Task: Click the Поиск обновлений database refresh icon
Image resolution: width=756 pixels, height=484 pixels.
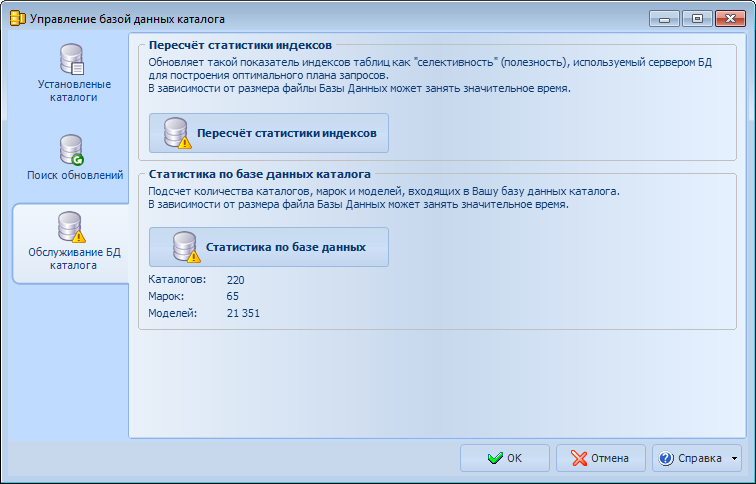Action: click(x=71, y=149)
